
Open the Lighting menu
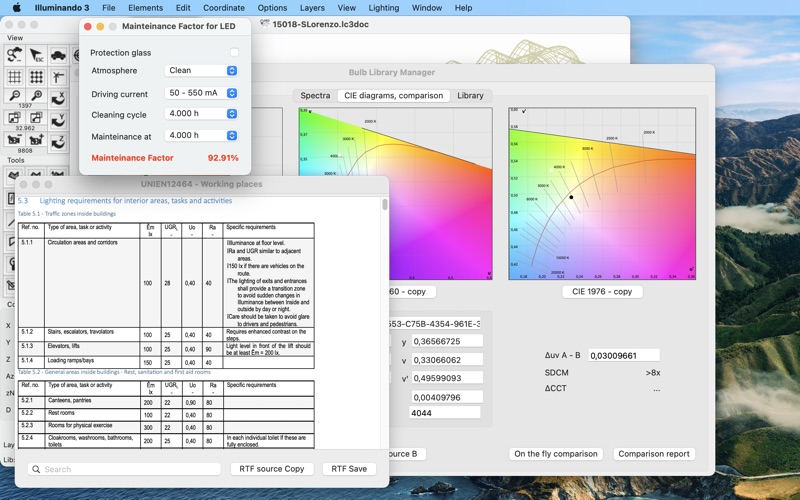click(384, 8)
